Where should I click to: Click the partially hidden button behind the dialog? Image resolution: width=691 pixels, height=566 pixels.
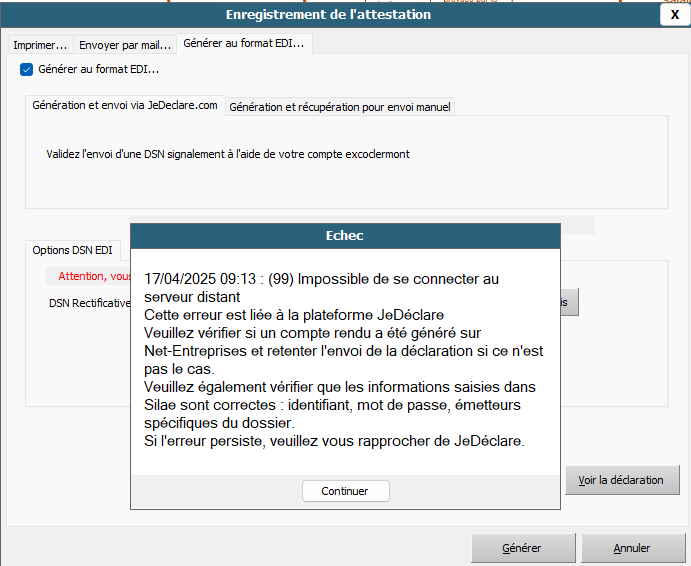pos(569,302)
